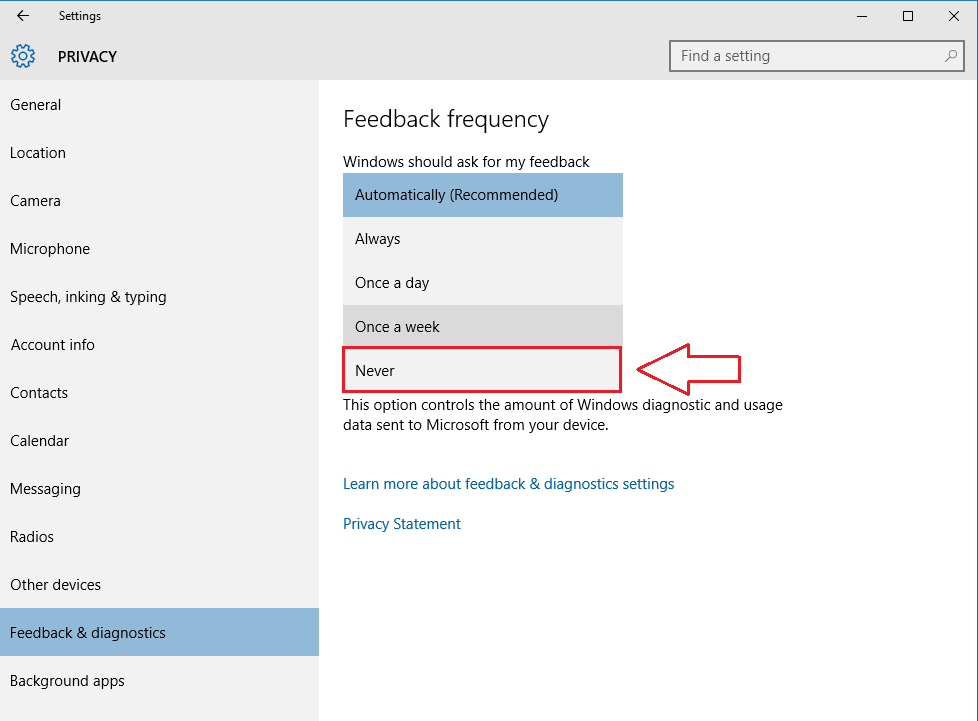
Task: Click the search magnifier icon
Action: point(951,56)
